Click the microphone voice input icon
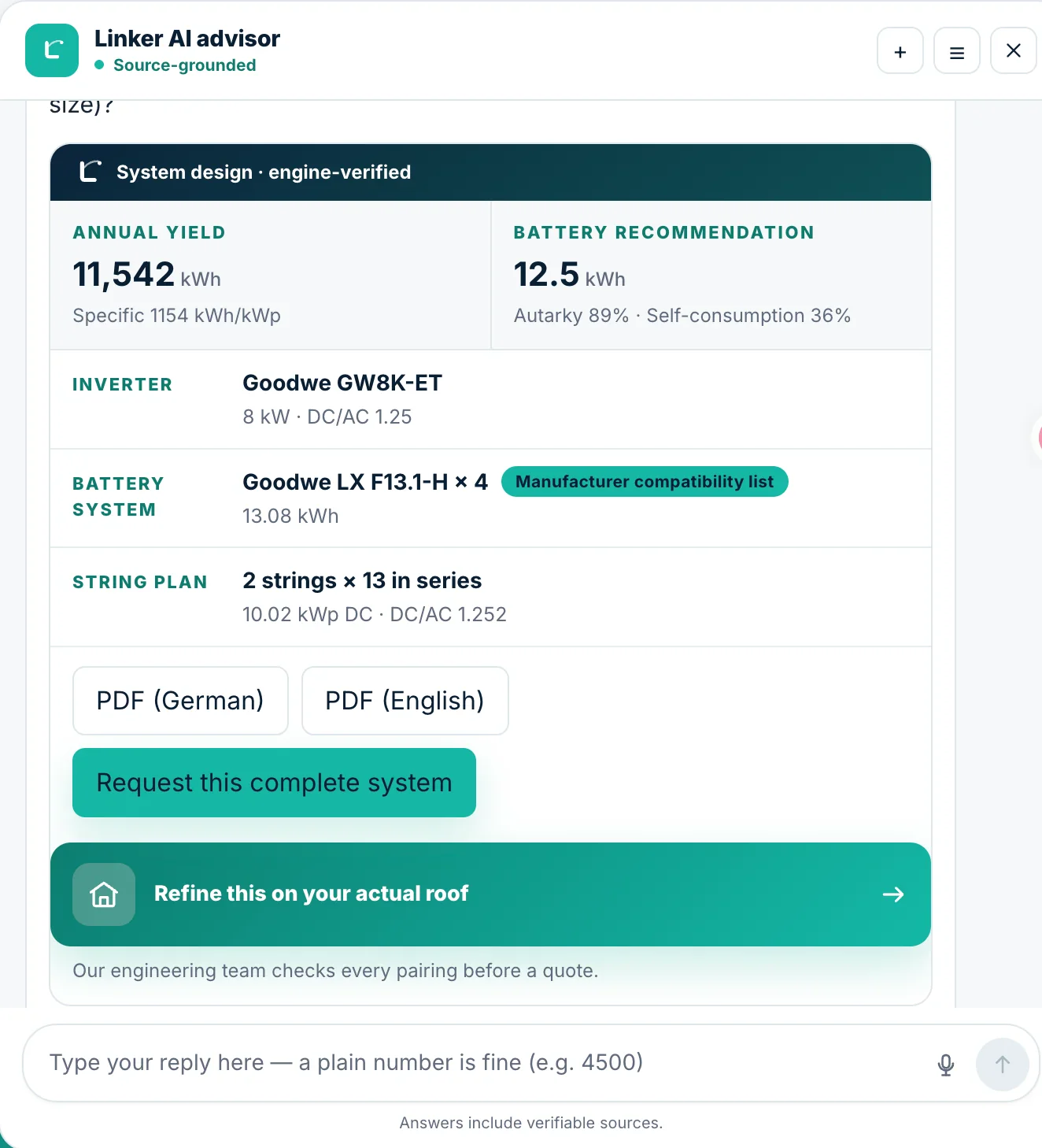 coord(946,1065)
